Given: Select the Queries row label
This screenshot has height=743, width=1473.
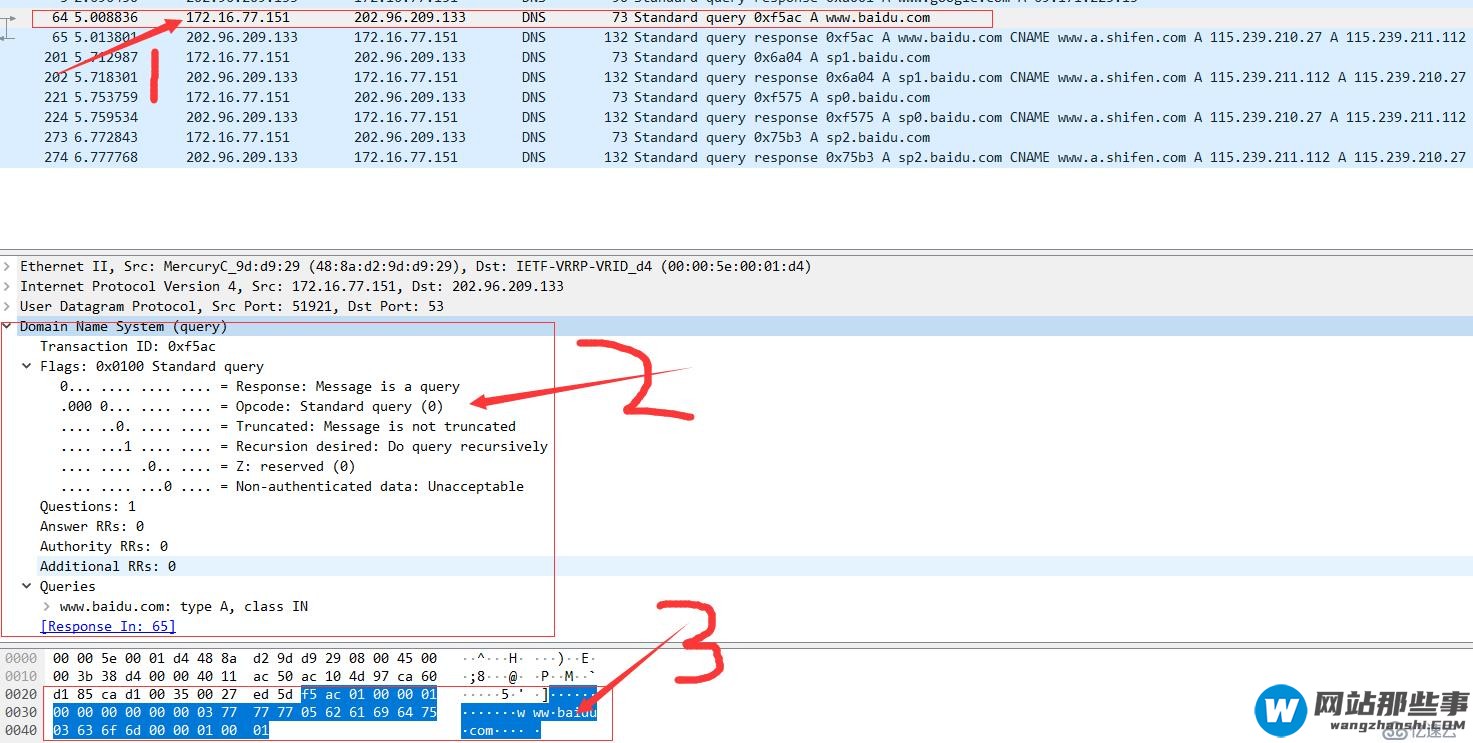Looking at the screenshot, I should coord(68,586).
